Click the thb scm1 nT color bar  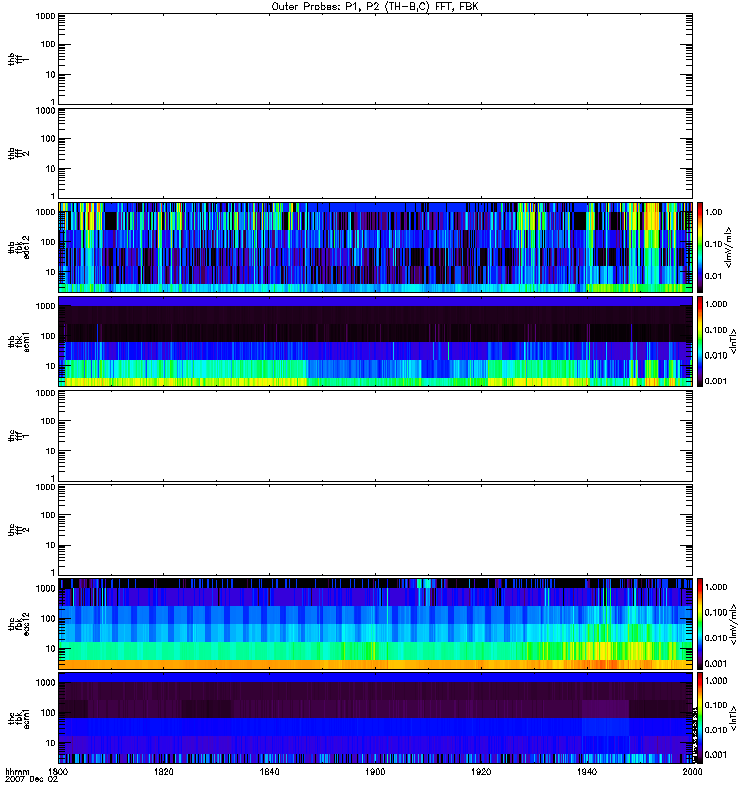(701, 341)
